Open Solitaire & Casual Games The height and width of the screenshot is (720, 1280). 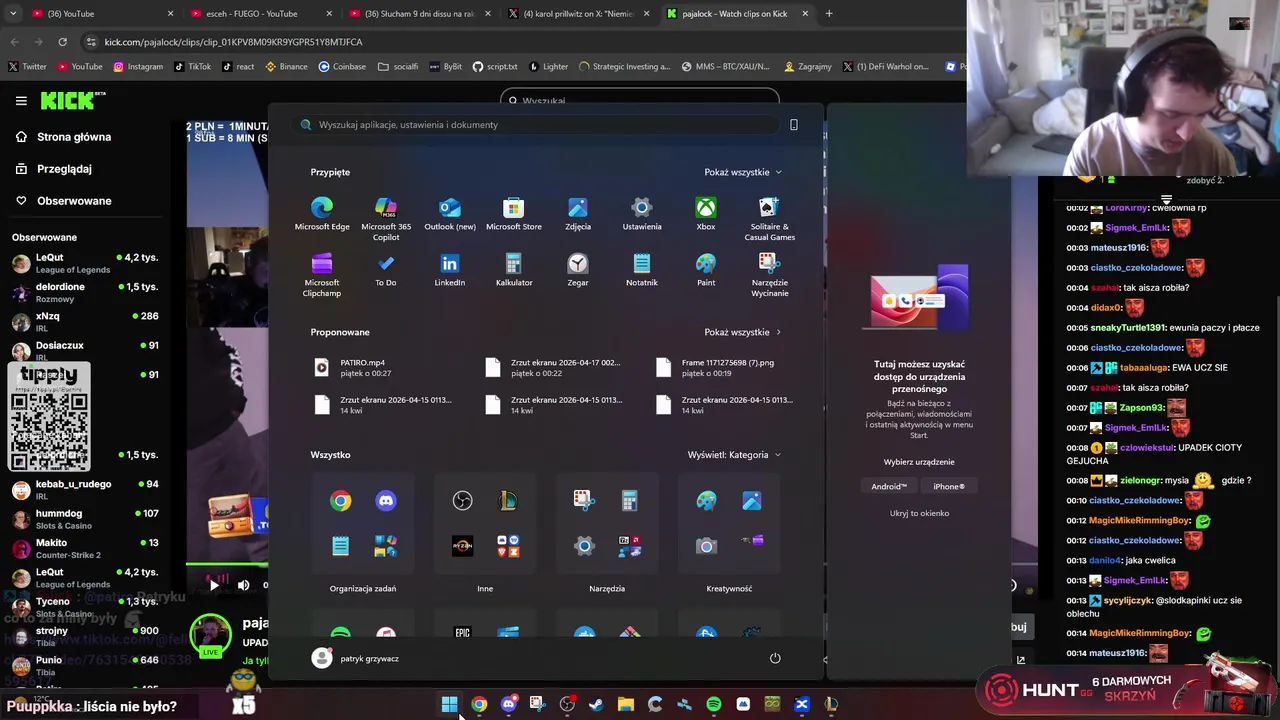point(769,219)
